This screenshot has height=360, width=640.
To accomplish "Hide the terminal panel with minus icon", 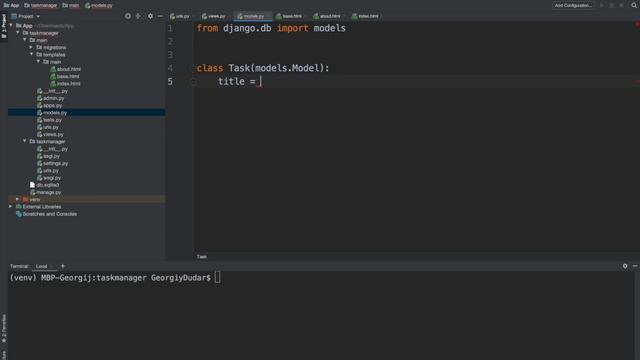I will [635, 266].
